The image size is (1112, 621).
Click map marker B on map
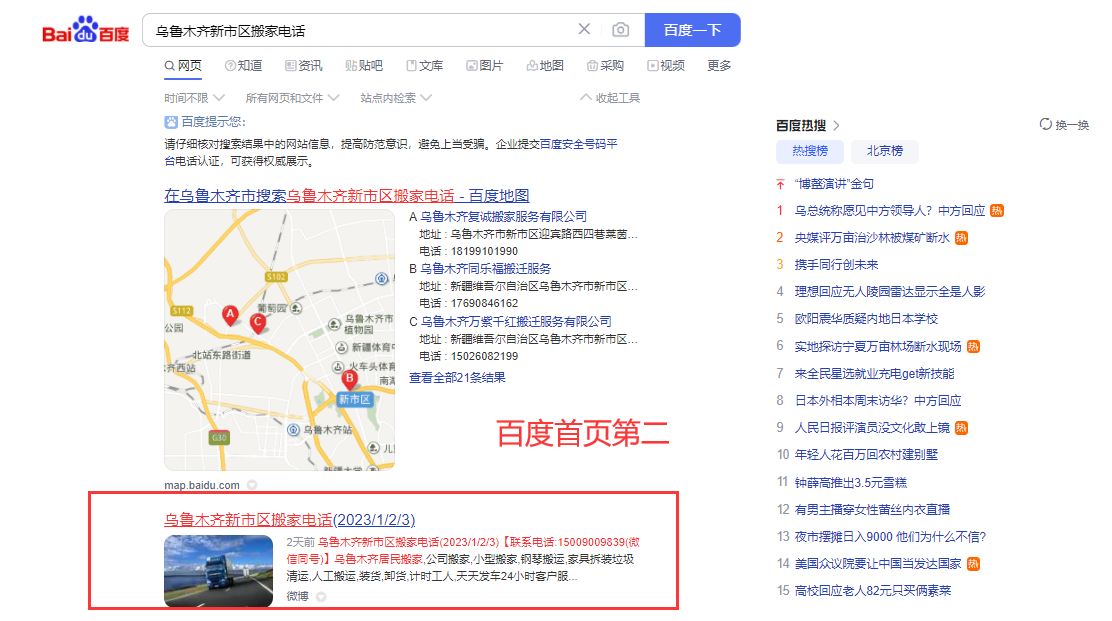coord(349,380)
